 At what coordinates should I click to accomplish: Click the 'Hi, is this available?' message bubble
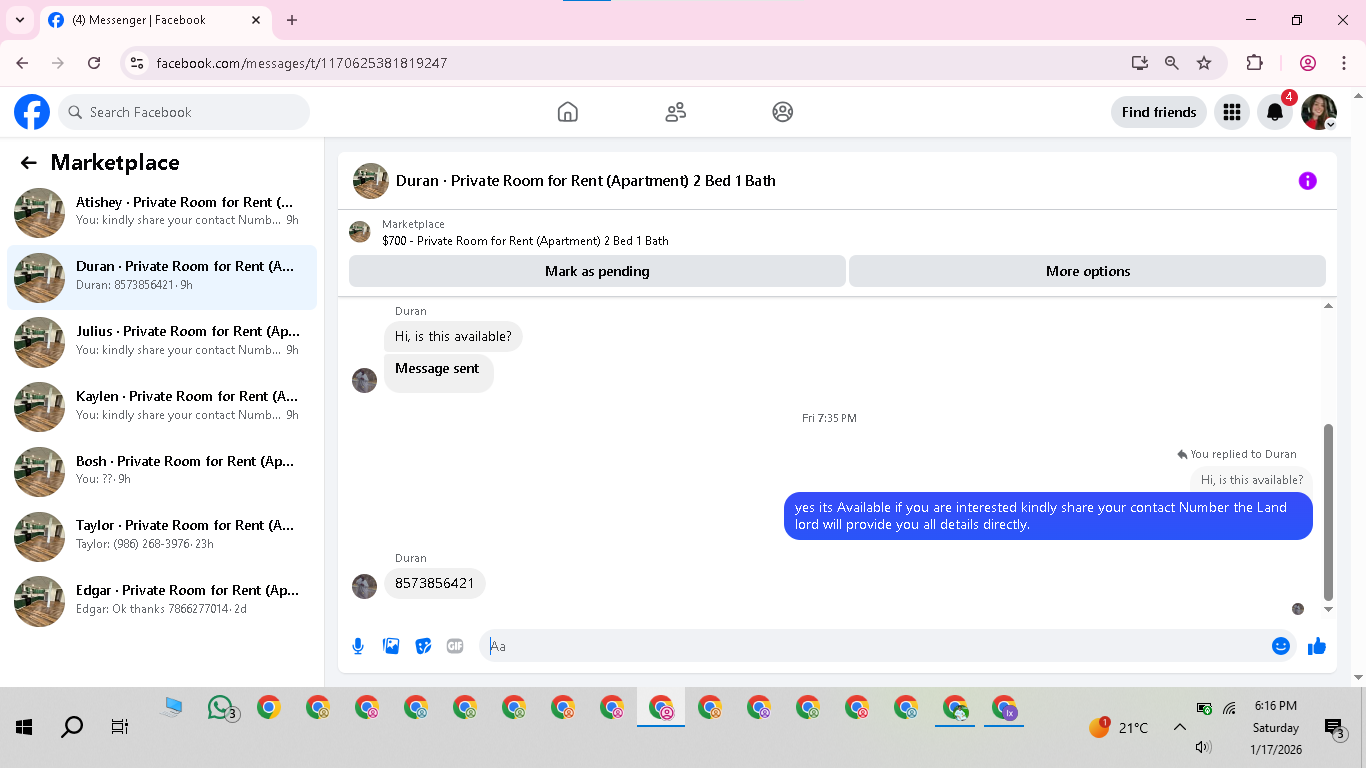(453, 336)
